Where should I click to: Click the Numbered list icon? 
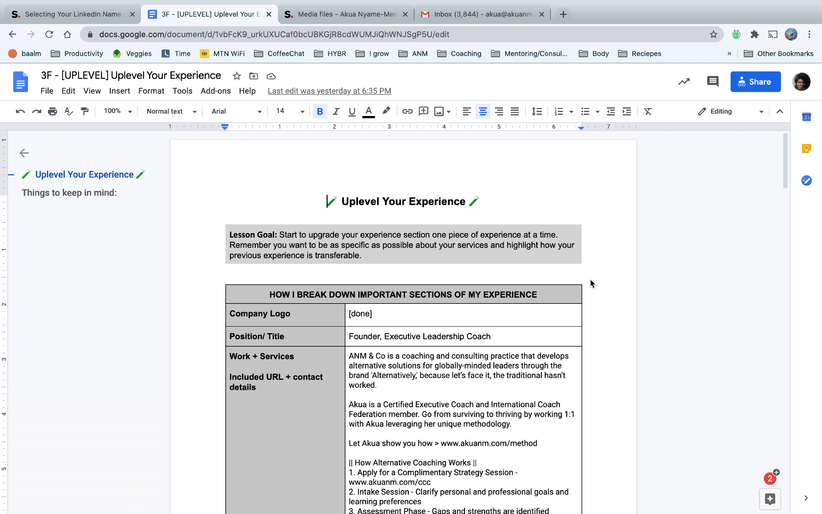pyautogui.click(x=559, y=111)
